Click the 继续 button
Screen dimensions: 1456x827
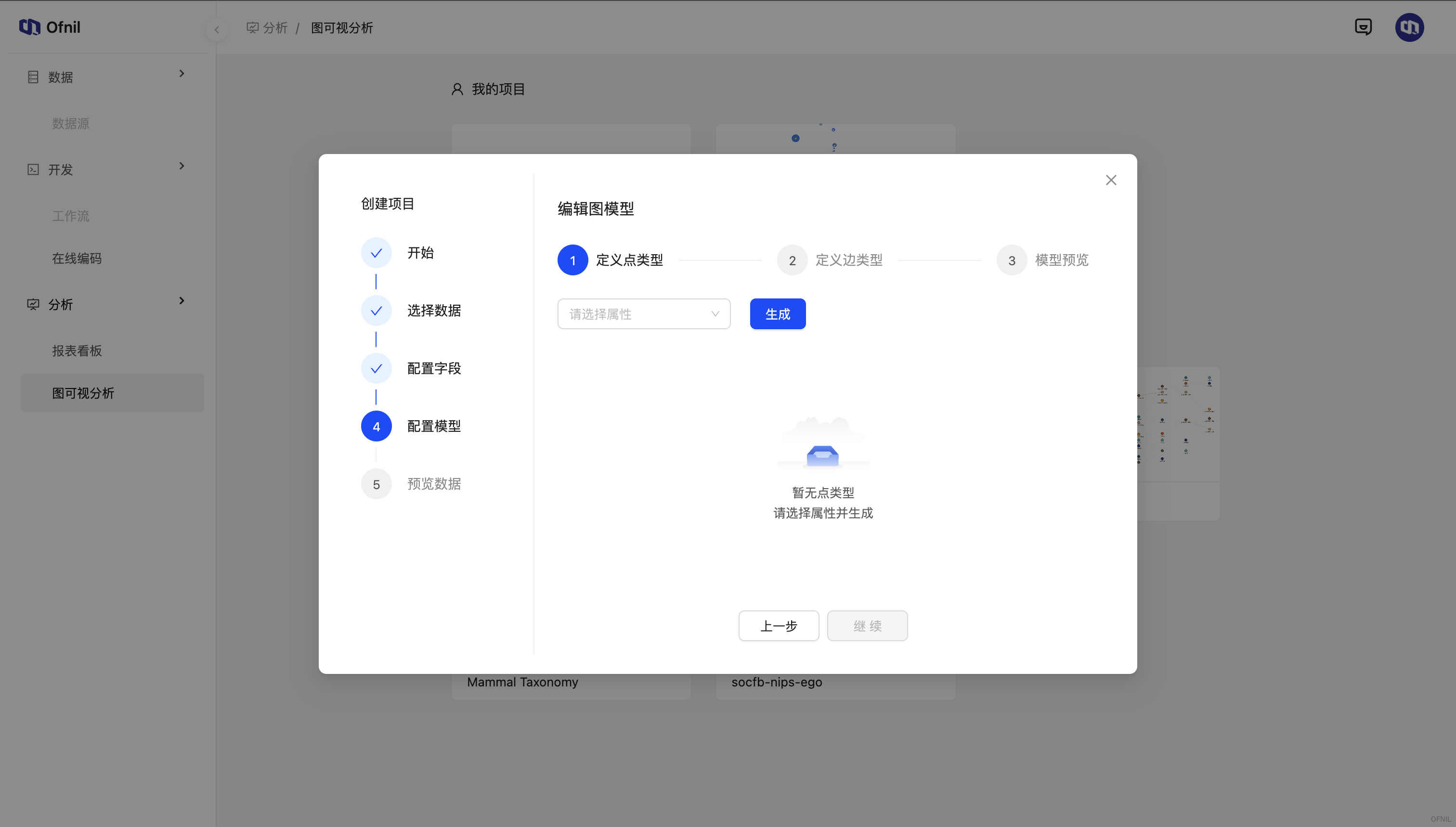(x=867, y=626)
